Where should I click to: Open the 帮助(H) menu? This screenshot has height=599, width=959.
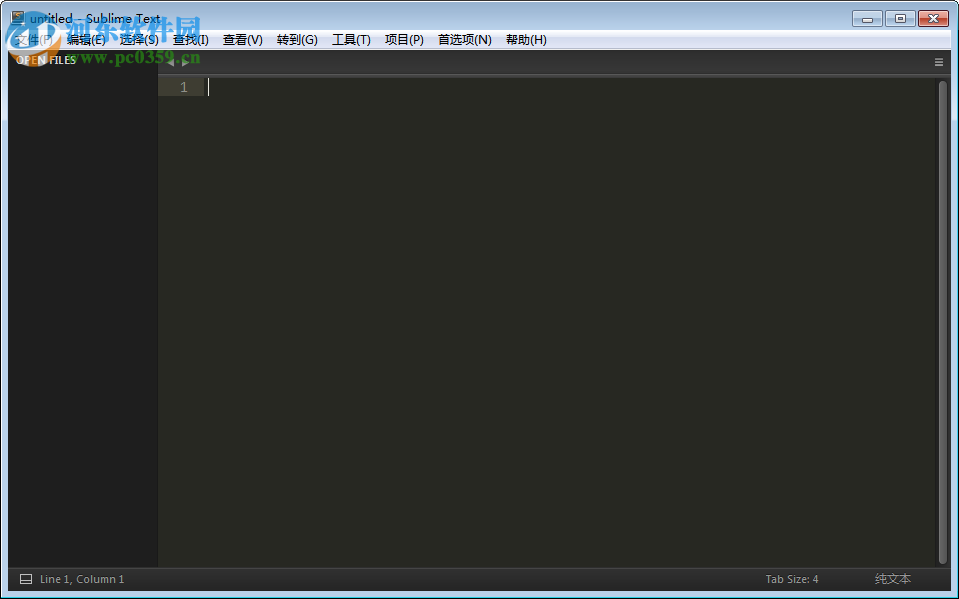pos(526,40)
